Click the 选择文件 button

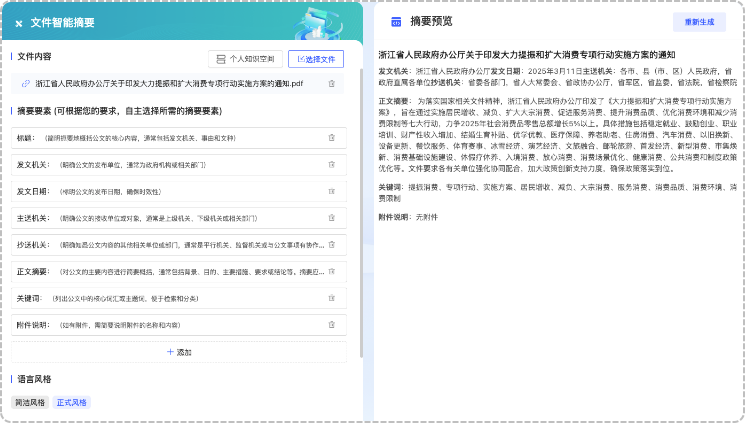point(316,59)
